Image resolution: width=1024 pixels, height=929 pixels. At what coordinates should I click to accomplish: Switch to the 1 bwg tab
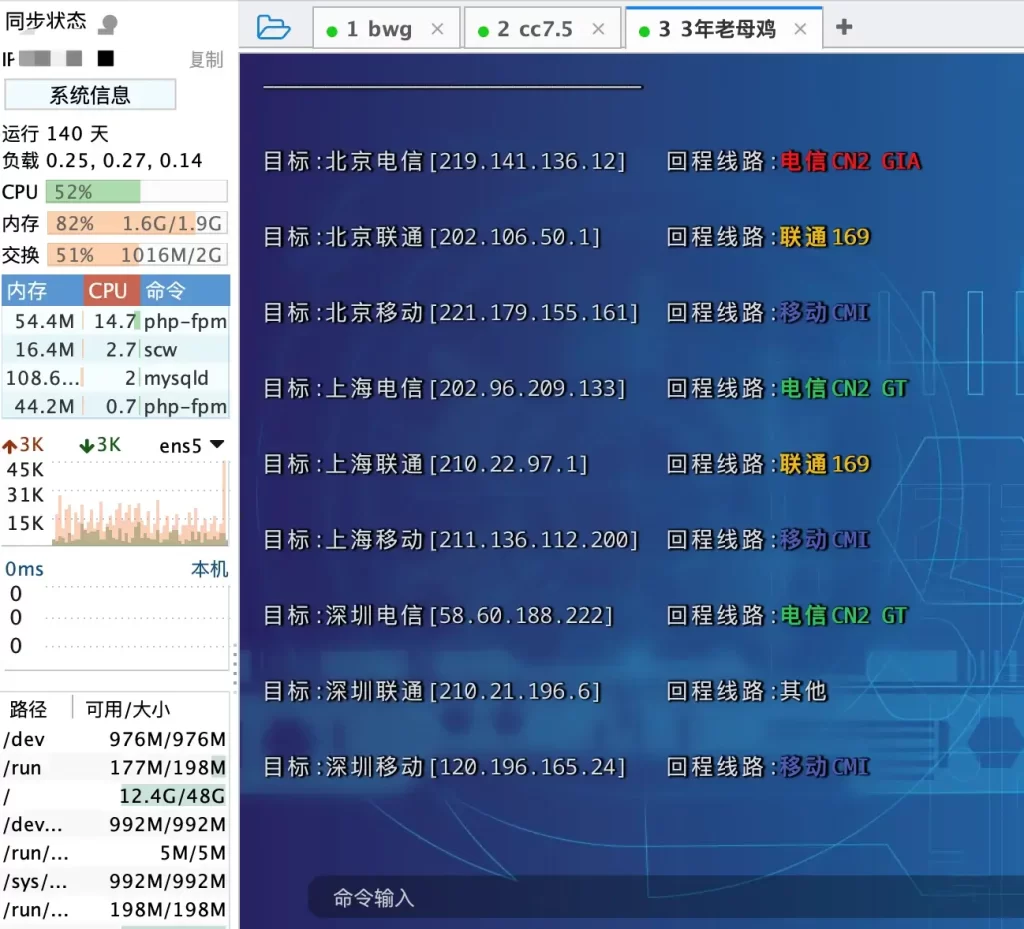[x=385, y=28]
